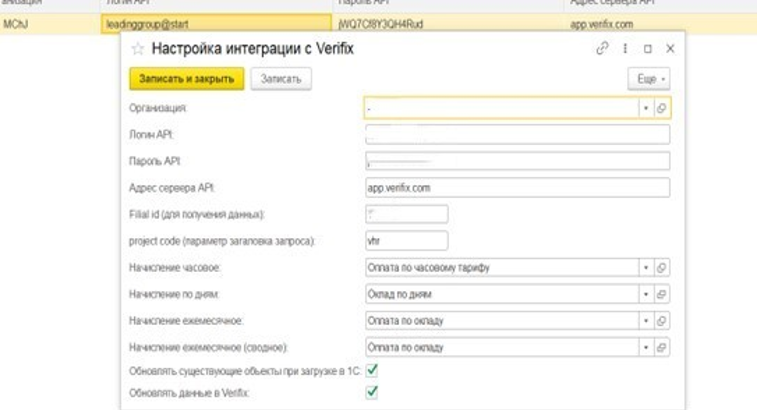
Task: Click the open icon beside the Организация field
Action: pyautogui.click(x=662, y=107)
